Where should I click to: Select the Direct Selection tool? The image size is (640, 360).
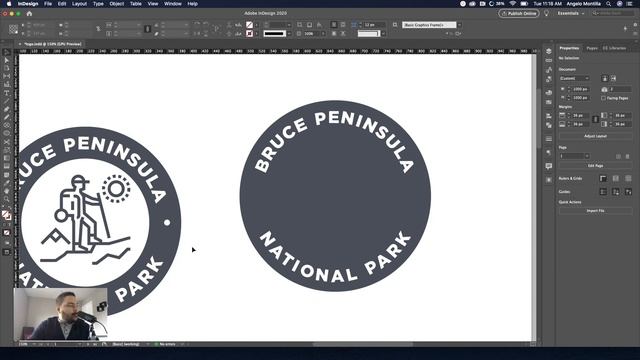point(7,60)
